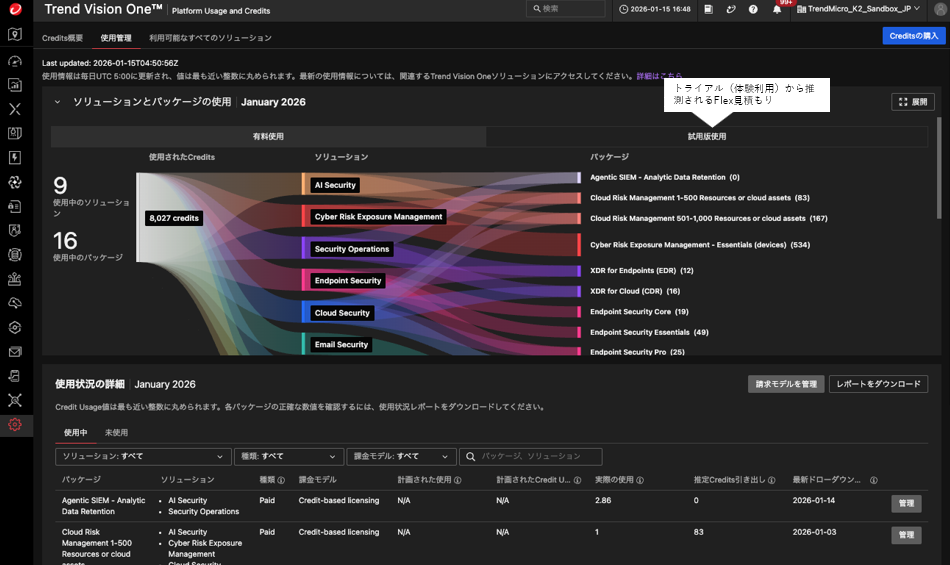Click info icon next to 実際の使用 column
The width and height of the screenshot is (950, 565).
coord(640,480)
